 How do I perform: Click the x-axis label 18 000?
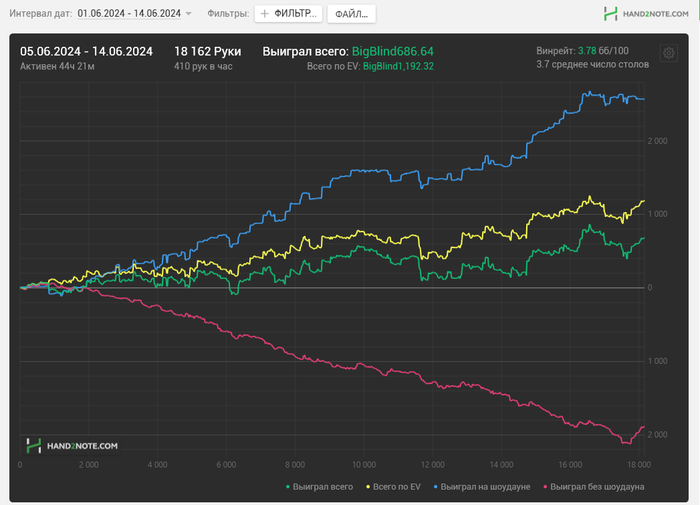tap(639, 465)
